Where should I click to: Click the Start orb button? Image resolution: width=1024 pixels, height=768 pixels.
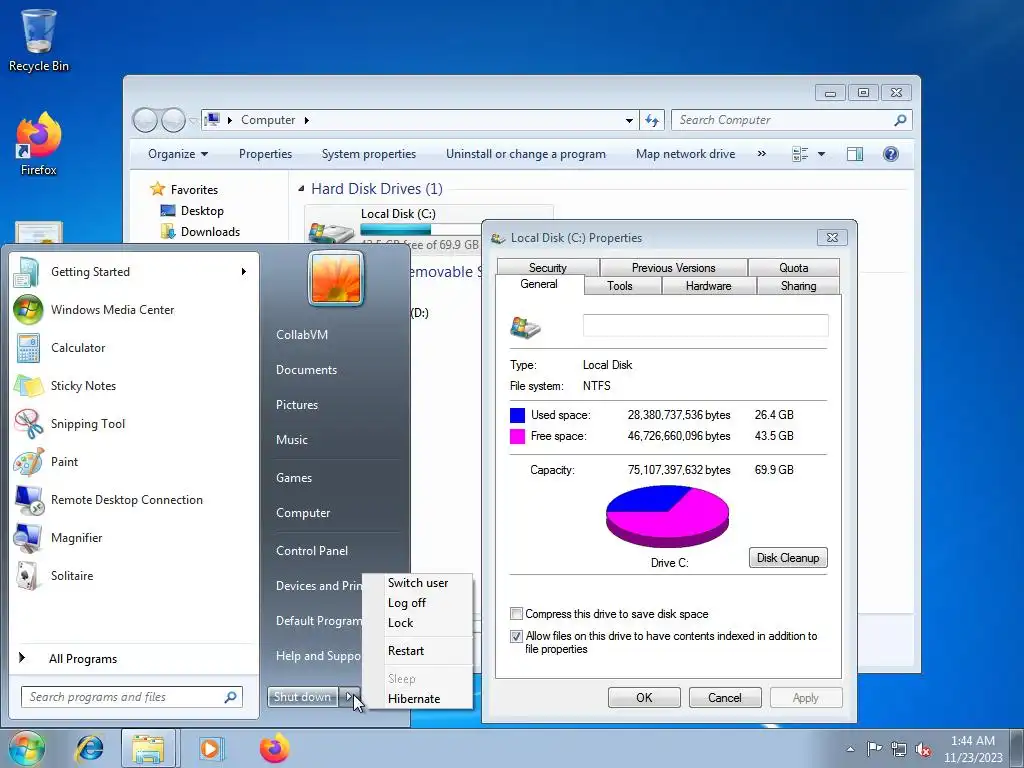[26, 748]
